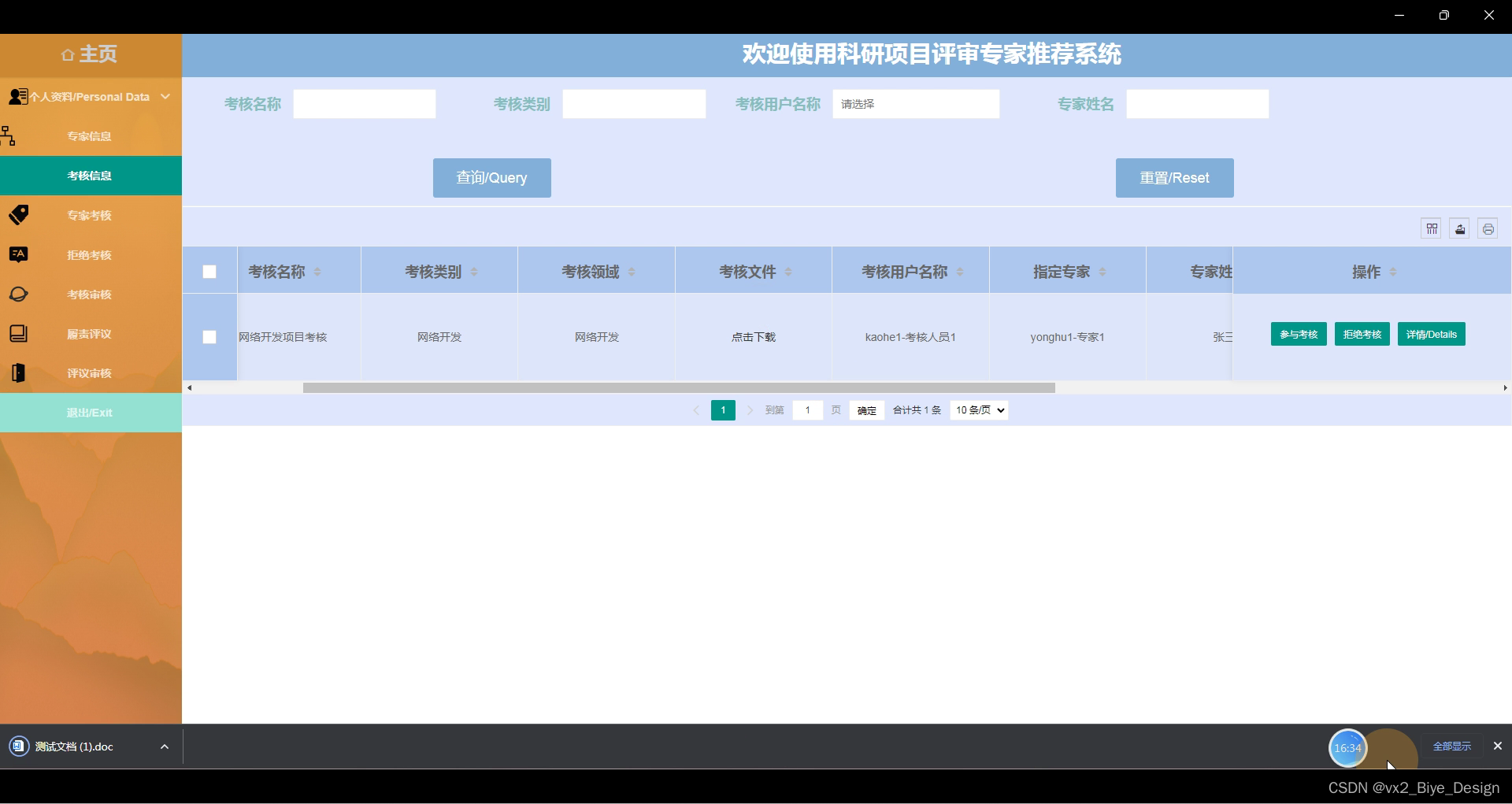
Task: Check the 网络开发项目考核 row checkbox
Action: click(209, 337)
